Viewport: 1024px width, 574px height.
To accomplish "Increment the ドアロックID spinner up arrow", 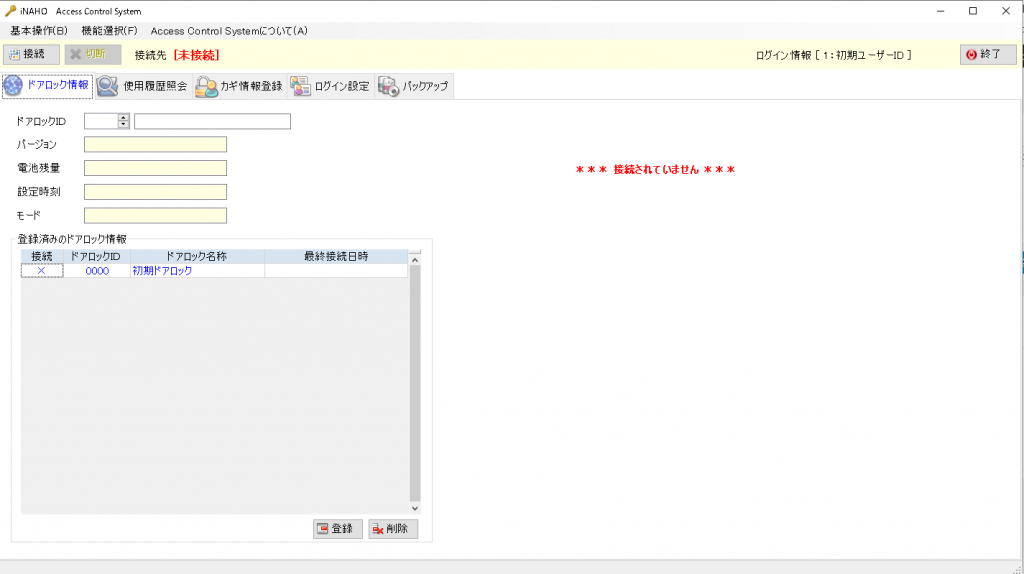I will pyautogui.click(x=124, y=118).
